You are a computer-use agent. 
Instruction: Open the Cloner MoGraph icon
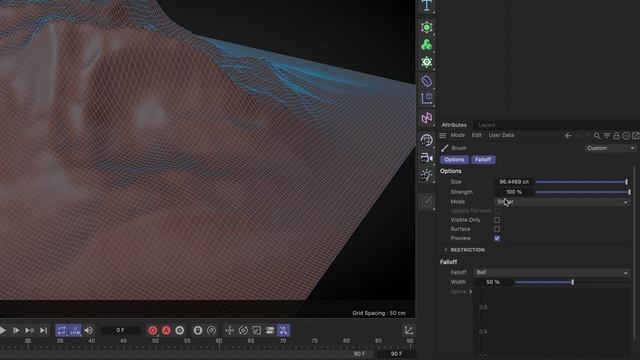click(x=427, y=44)
